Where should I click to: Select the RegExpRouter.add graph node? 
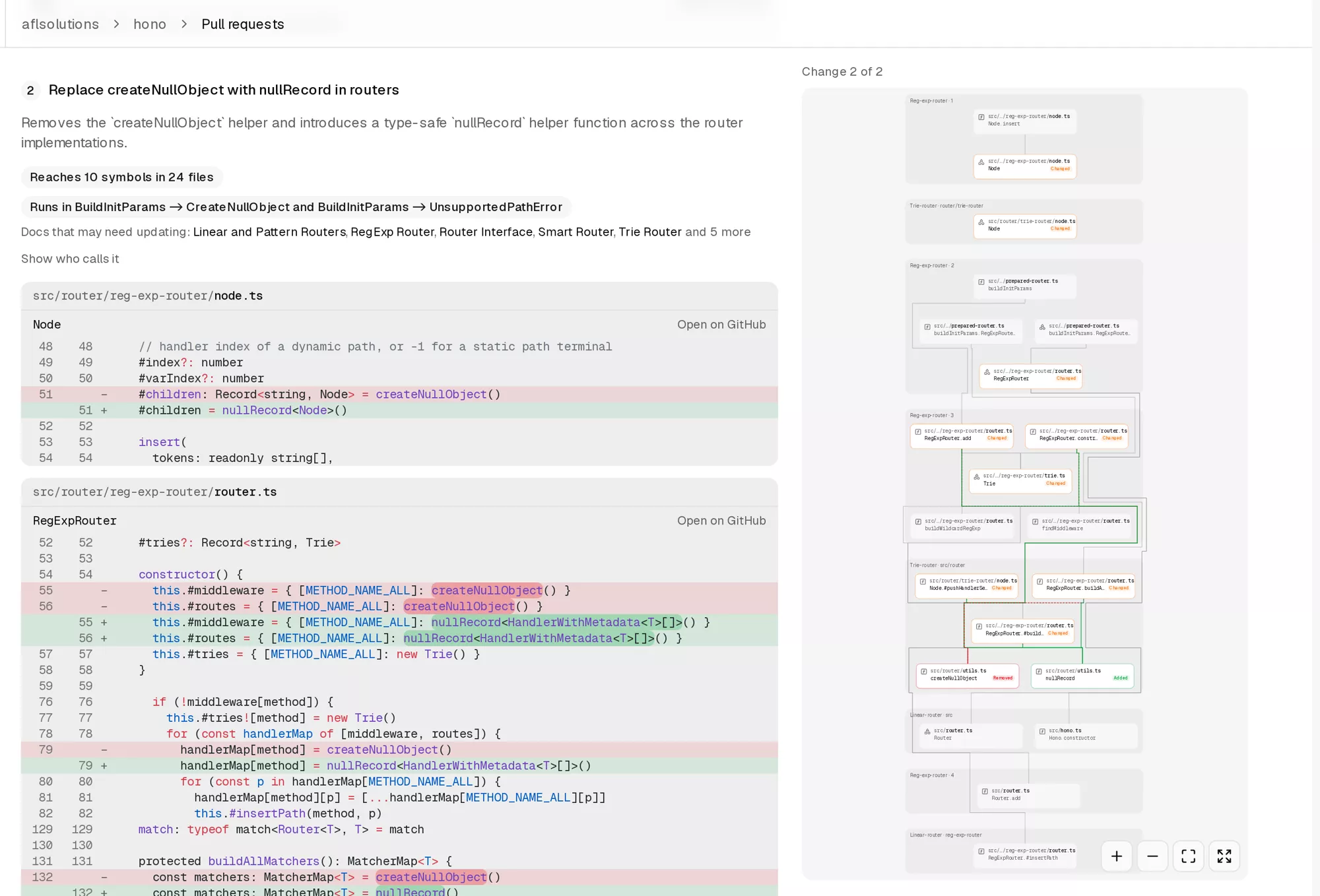[962, 435]
